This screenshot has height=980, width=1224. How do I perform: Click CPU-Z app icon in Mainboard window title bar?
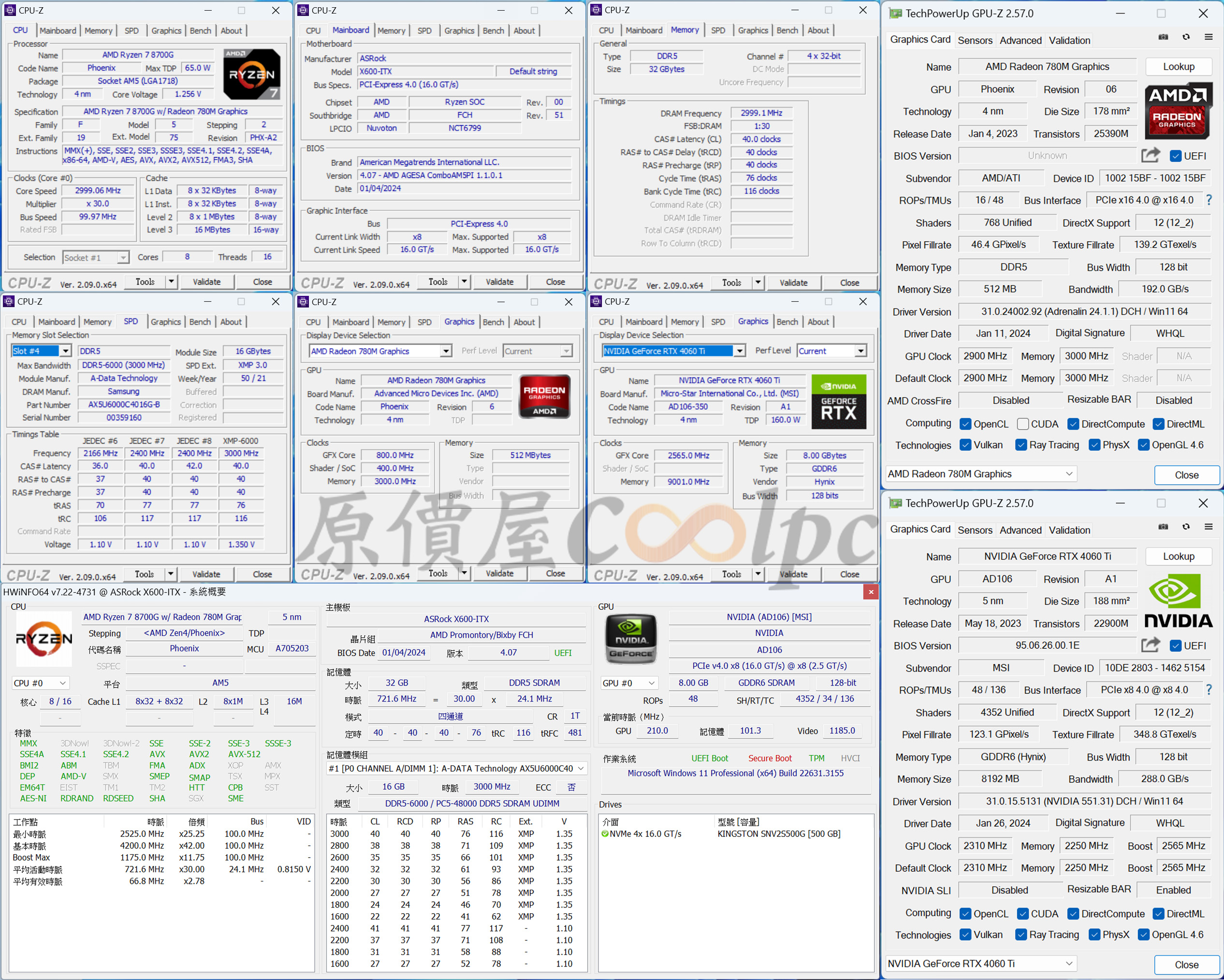tap(303, 10)
